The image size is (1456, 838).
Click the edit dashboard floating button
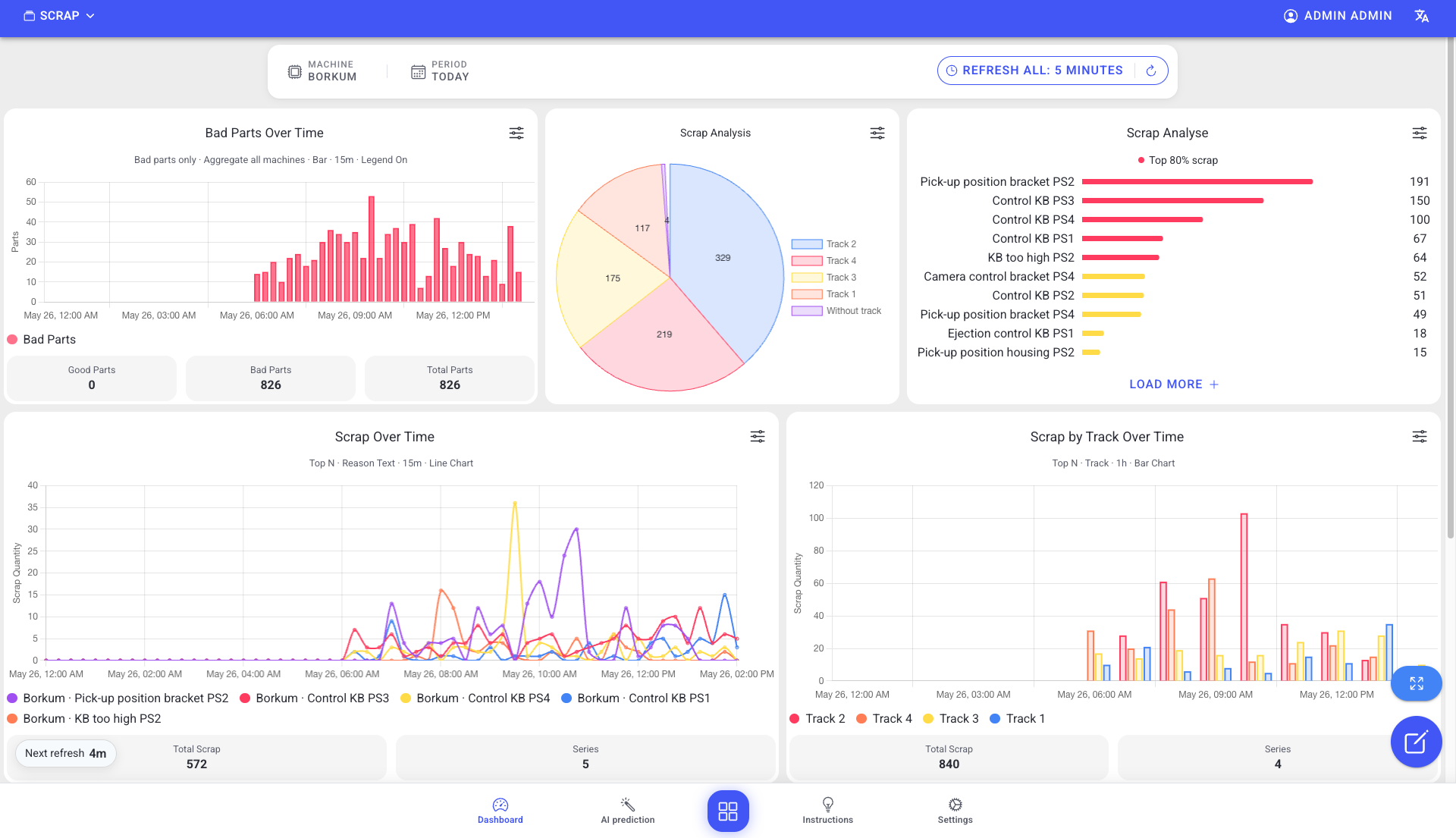tap(1416, 742)
